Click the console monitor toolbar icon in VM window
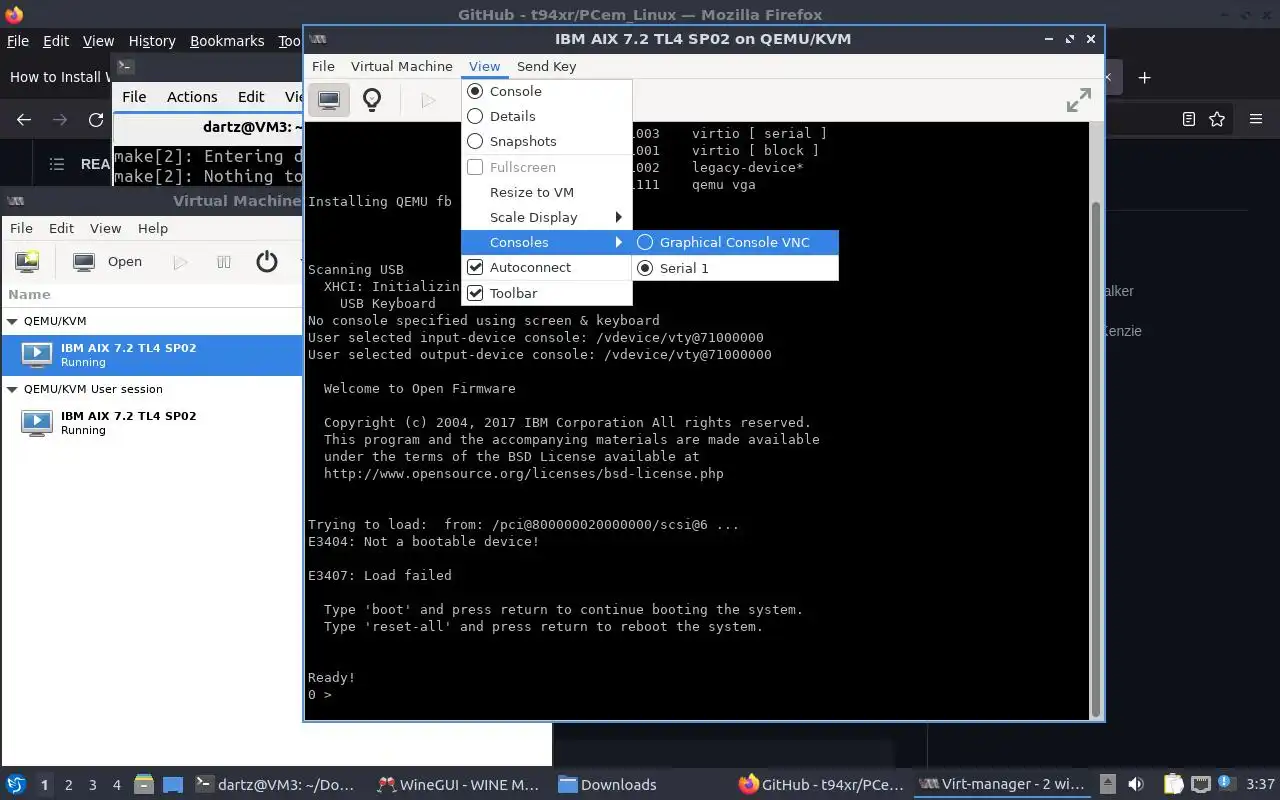 tap(329, 99)
